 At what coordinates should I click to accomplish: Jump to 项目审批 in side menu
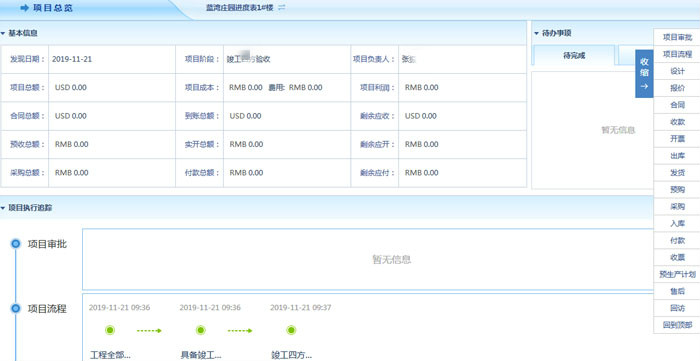click(677, 37)
